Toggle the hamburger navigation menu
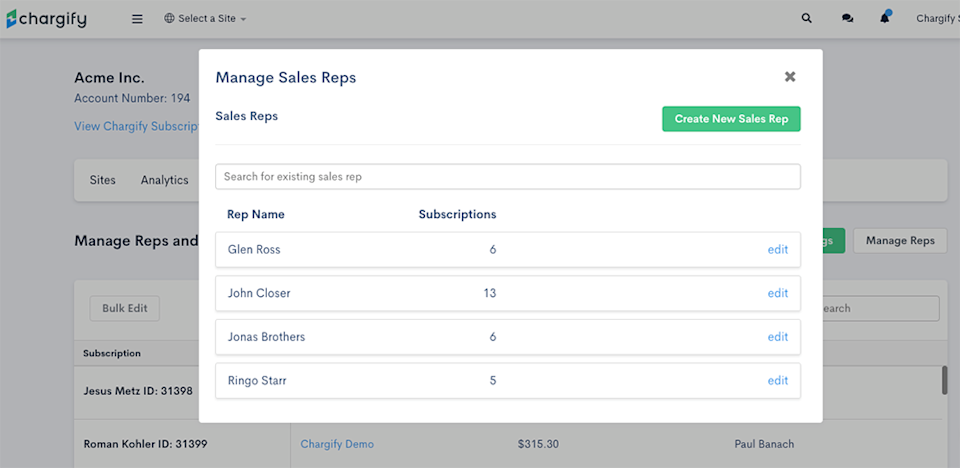The image size is (960, 468). [137, 18]
